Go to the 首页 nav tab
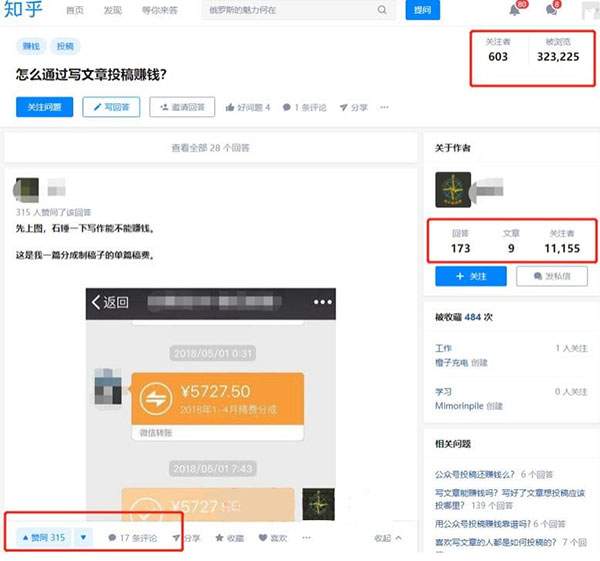The image size is (600, 561). click(74, 10)
